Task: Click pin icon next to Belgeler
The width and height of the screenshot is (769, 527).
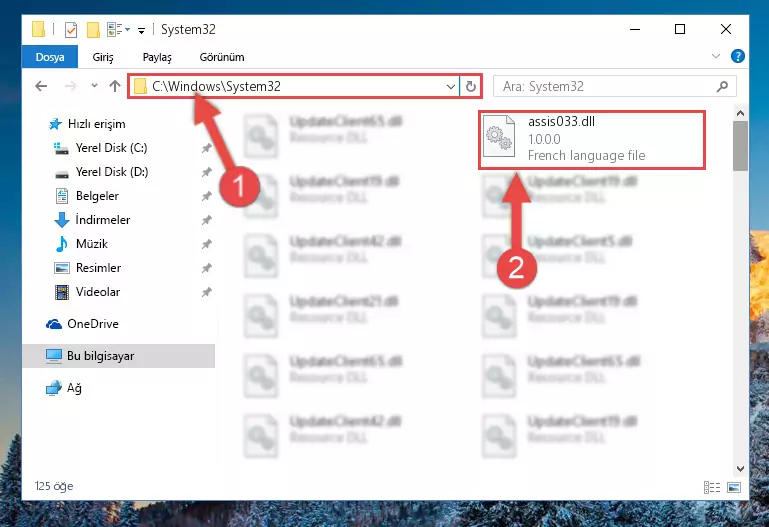Action: pyautogui.click(x=206, y=196)
